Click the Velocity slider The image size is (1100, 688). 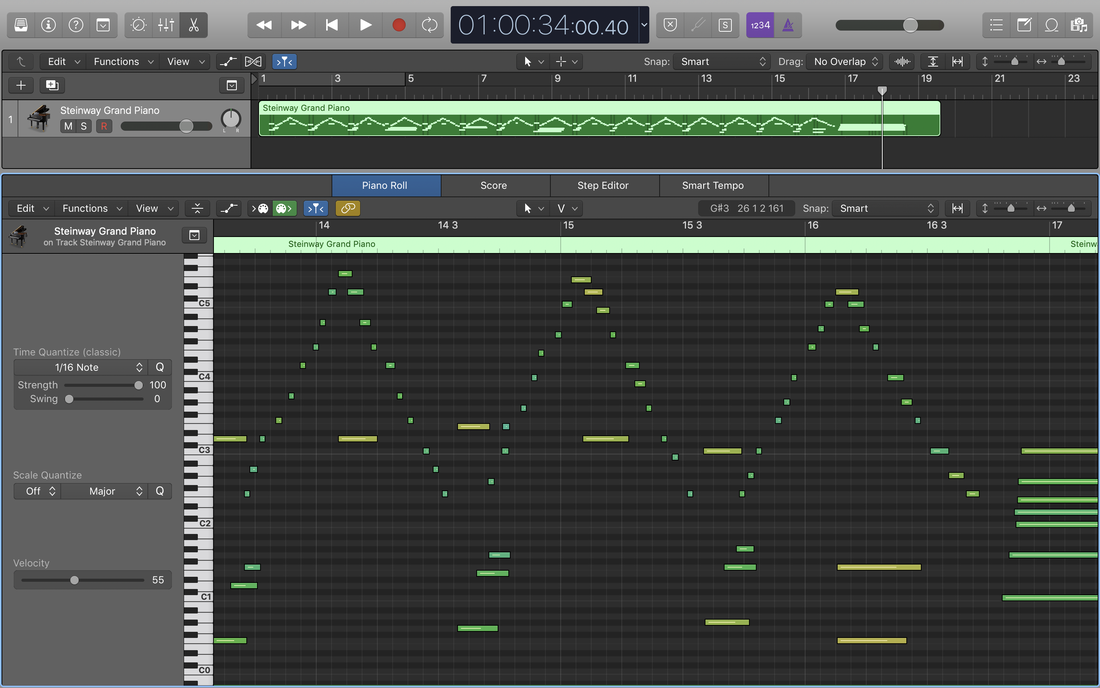pos(74,580)
